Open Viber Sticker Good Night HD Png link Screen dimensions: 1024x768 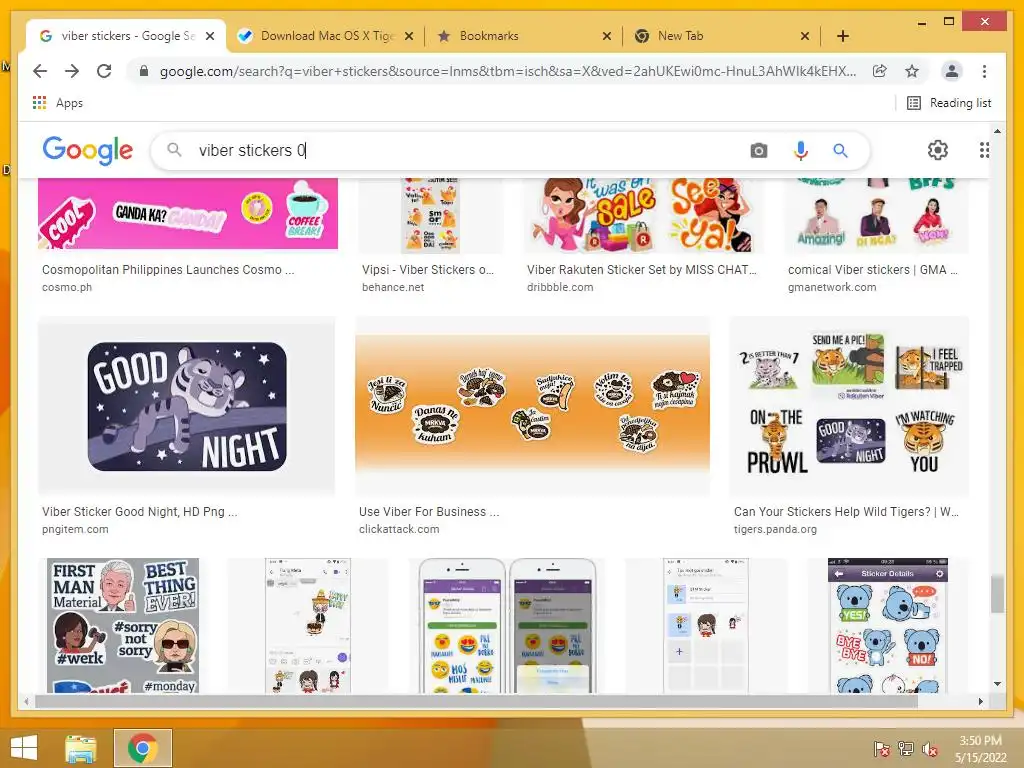pyautogui.click(x=139, y=512)
